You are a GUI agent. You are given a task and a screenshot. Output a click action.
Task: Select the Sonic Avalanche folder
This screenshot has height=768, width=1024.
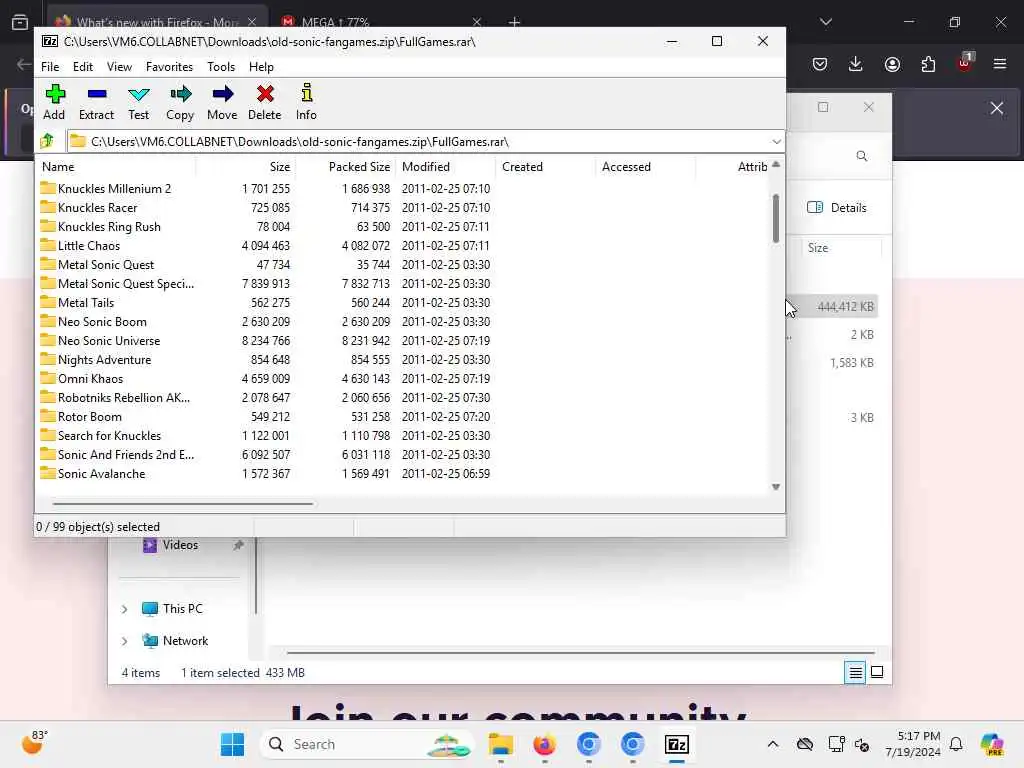coord(101,473)
